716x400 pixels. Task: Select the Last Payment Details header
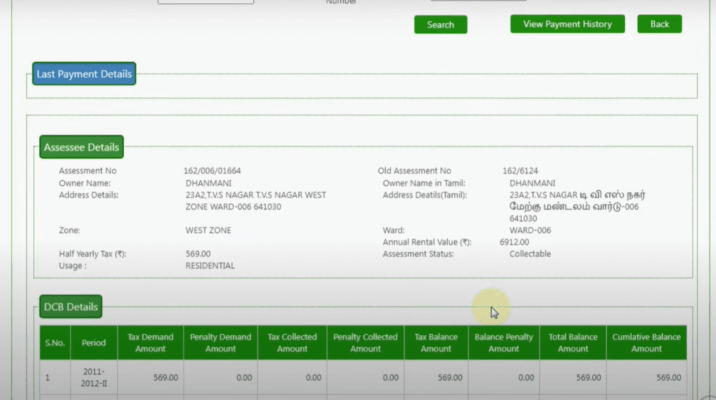84,74
